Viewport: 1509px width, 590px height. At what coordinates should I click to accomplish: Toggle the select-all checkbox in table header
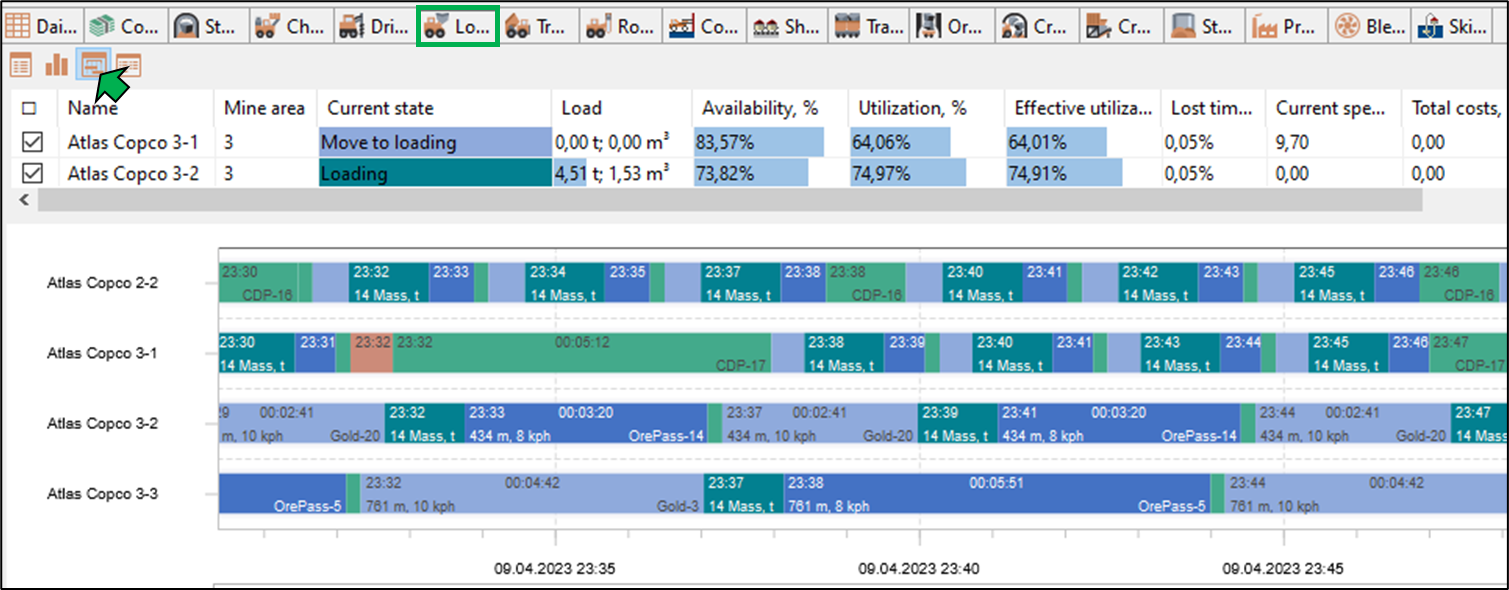click(28, 108)
